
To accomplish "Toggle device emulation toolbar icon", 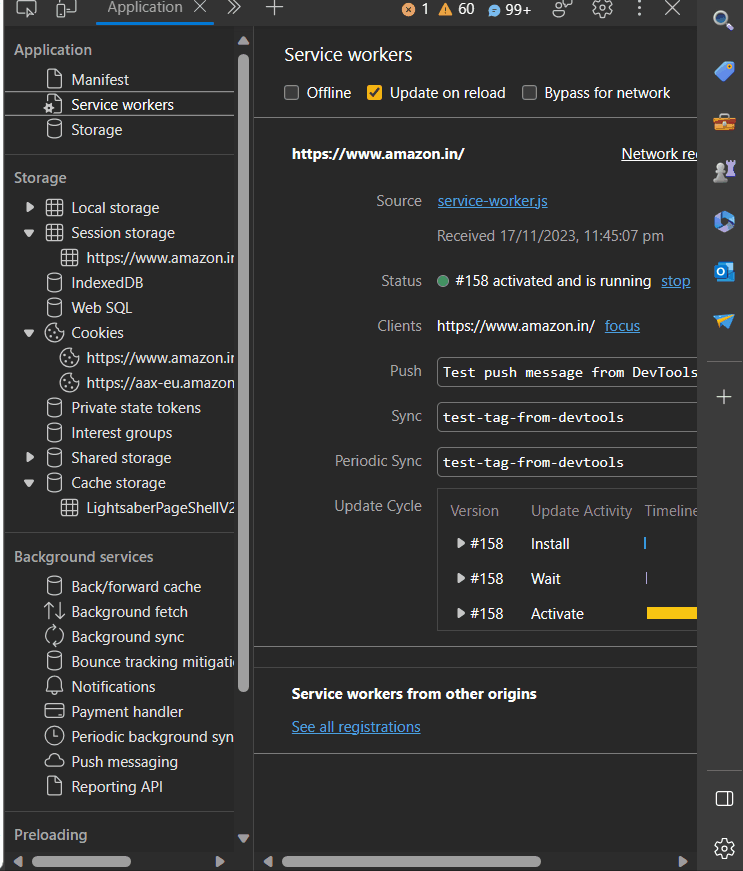I will [x=66, y=9].
